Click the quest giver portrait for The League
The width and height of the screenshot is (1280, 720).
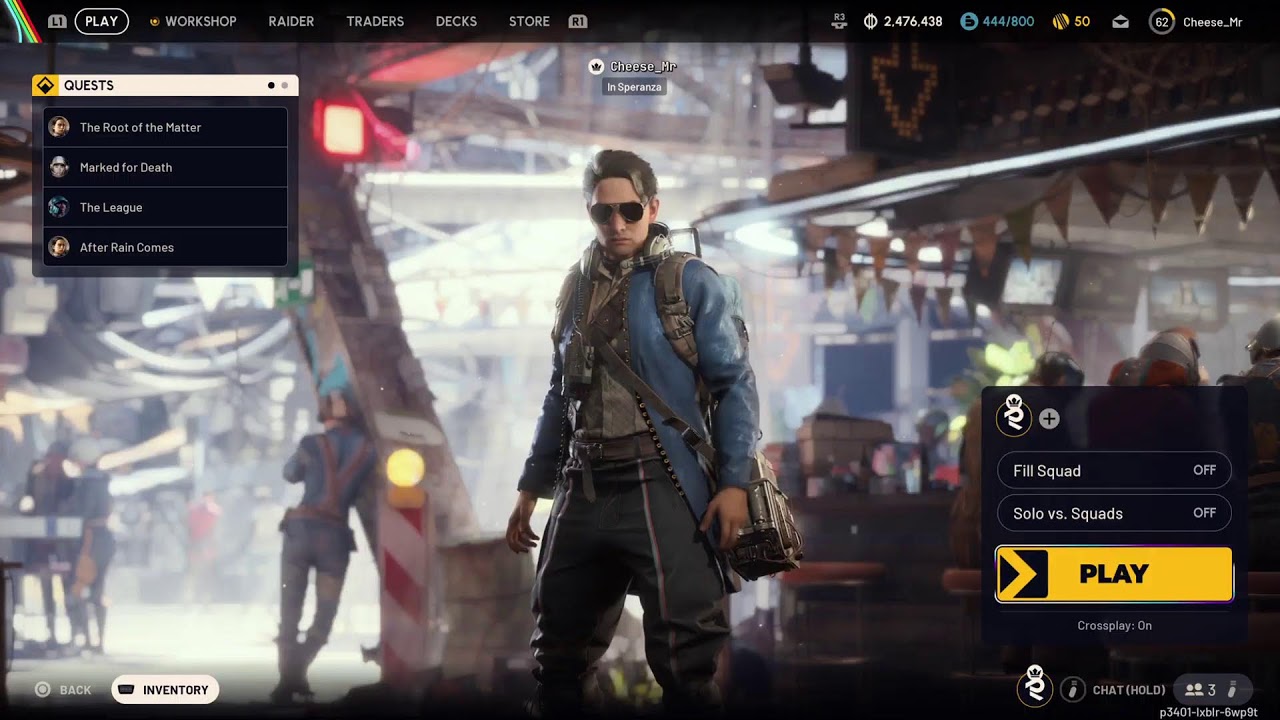coord(59,207)
